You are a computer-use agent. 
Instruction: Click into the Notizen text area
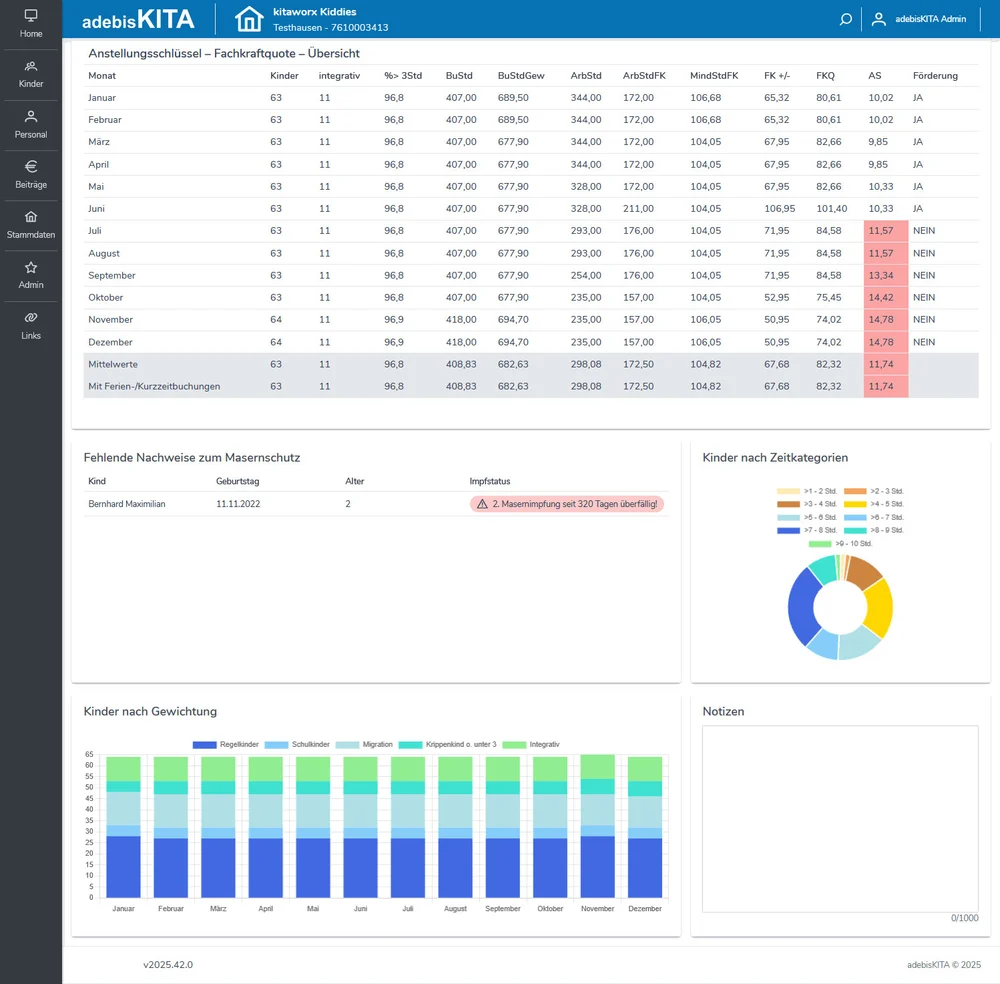[839, 818]
